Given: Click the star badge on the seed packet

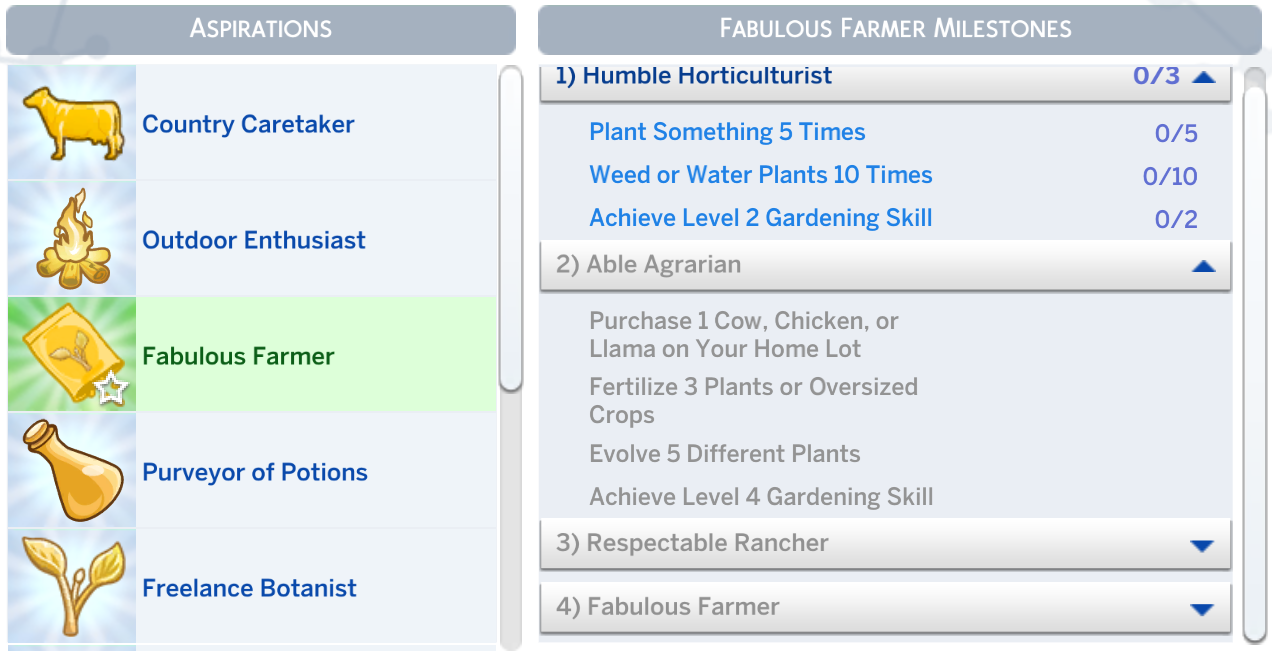Looking at the screenshot, I should (x=111, y=388).
